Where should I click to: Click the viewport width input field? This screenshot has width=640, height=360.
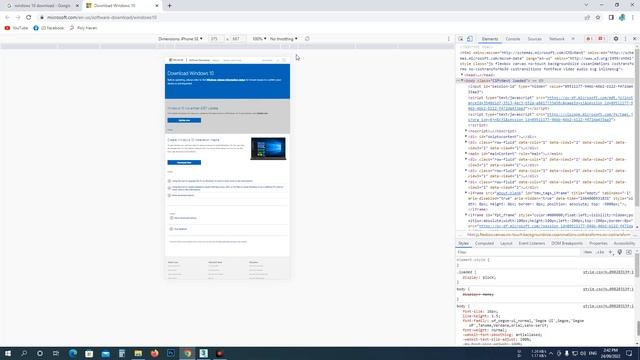215,39
